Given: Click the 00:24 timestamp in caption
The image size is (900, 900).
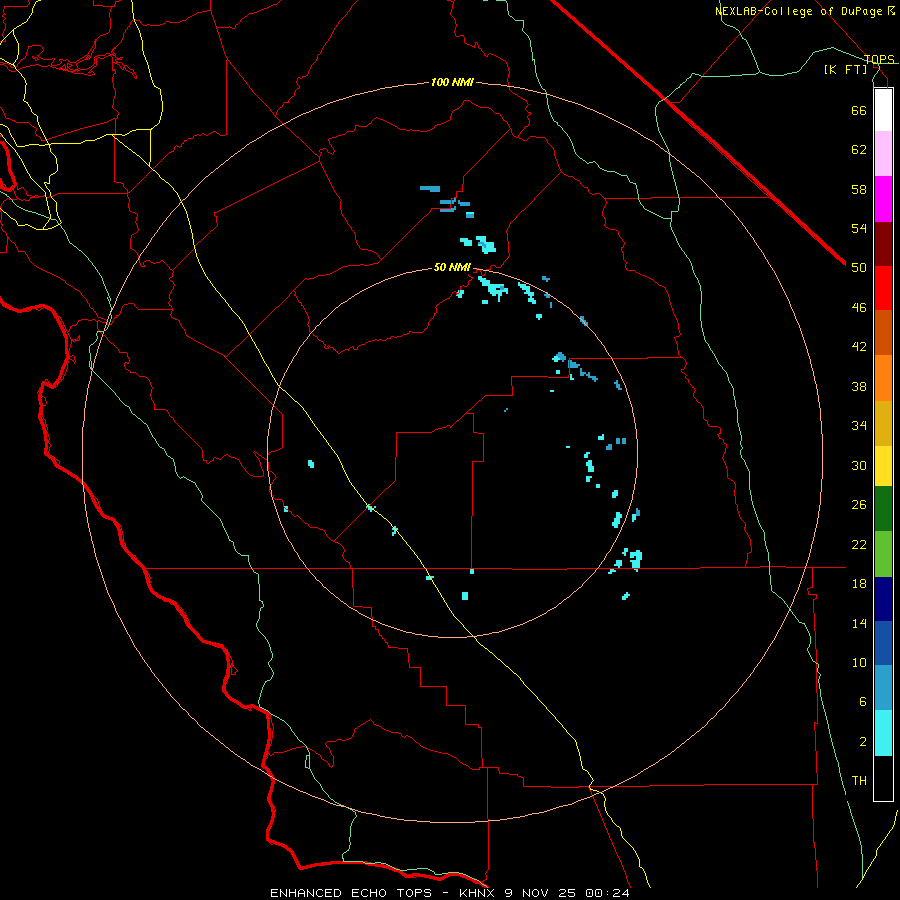Looking at the screenshot, I should [607, 893].
